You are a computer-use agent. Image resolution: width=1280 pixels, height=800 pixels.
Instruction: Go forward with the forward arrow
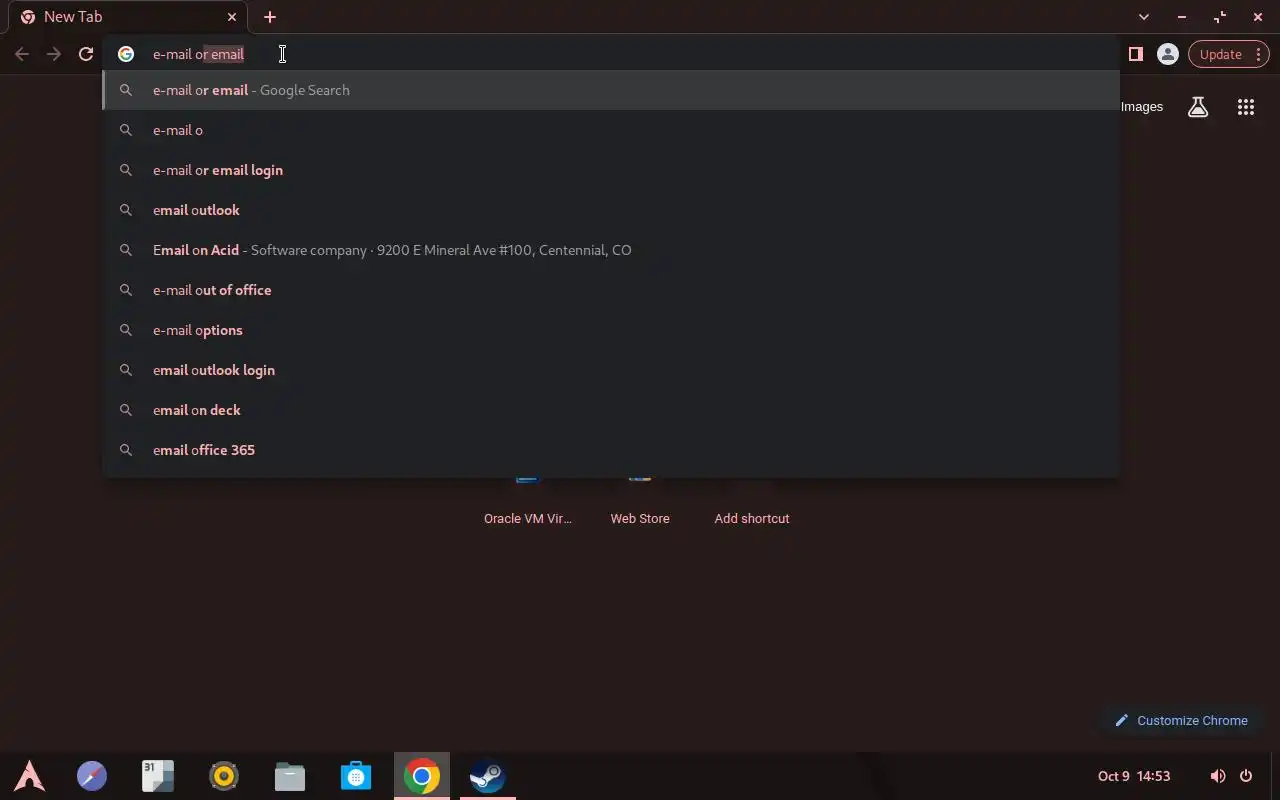click(x=54, y=54)
